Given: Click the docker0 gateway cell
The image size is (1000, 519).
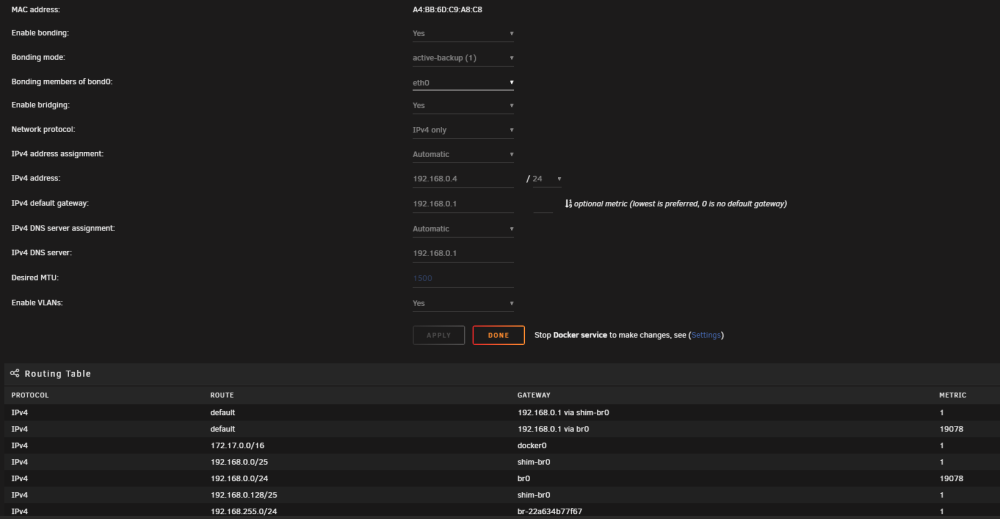Looking at the screenshot, I should click(x=532, y=446).
